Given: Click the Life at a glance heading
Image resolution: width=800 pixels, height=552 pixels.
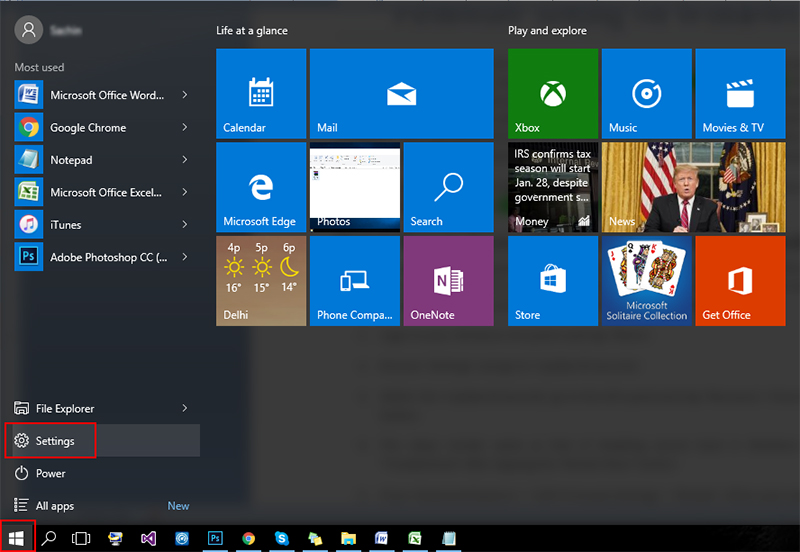Looking at the screenshot, I should (x=252, y=31).
